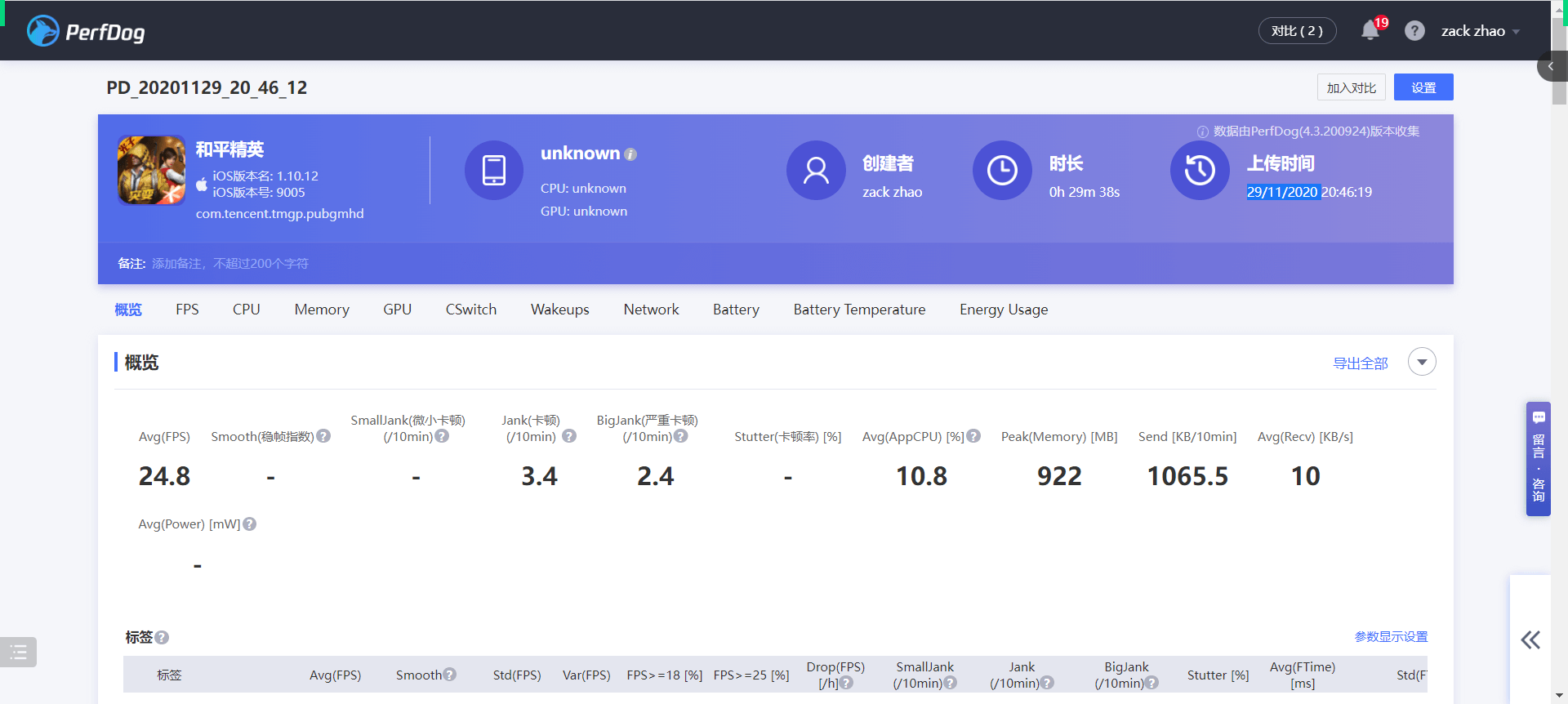1568x704 pixels.
Task: Click the PerfDog version info icon
Action: point(1202,131)
